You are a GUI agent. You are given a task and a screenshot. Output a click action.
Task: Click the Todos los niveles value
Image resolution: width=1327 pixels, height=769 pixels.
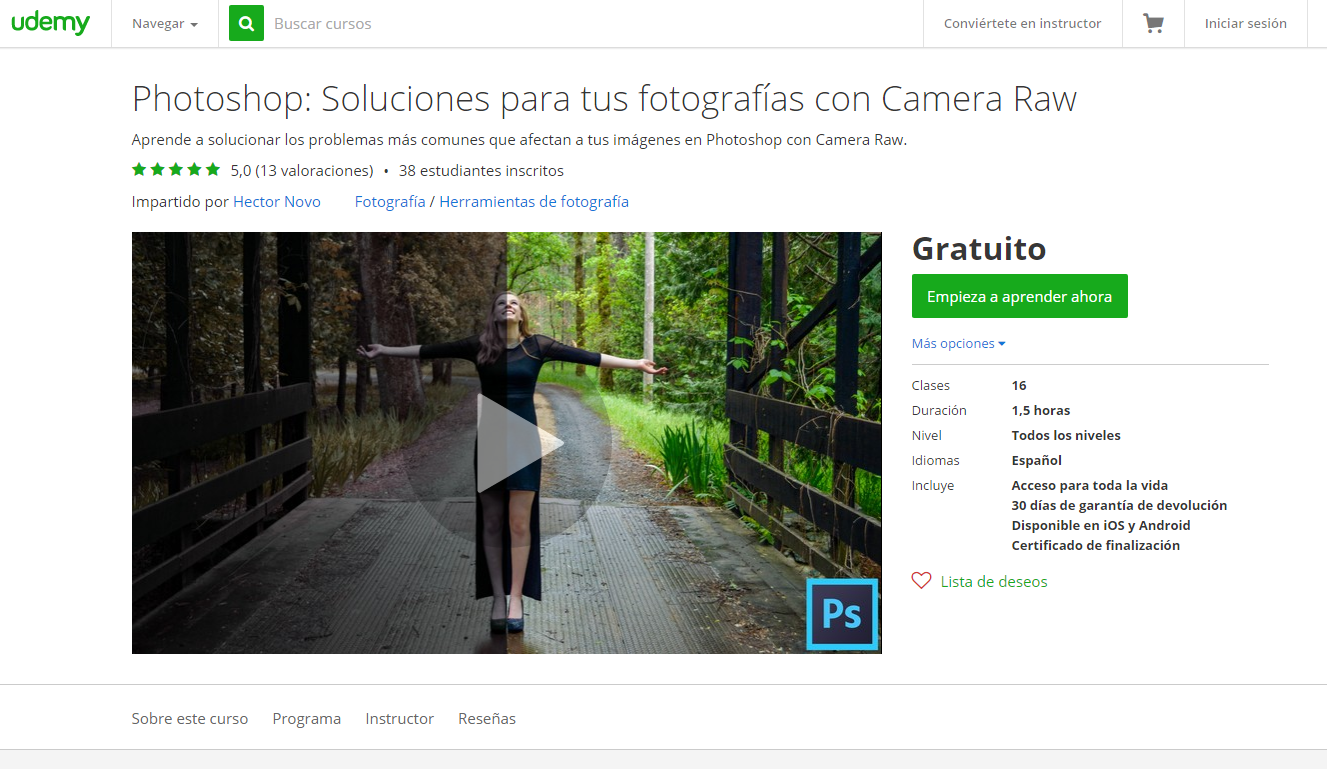(x=1066, y=435)
